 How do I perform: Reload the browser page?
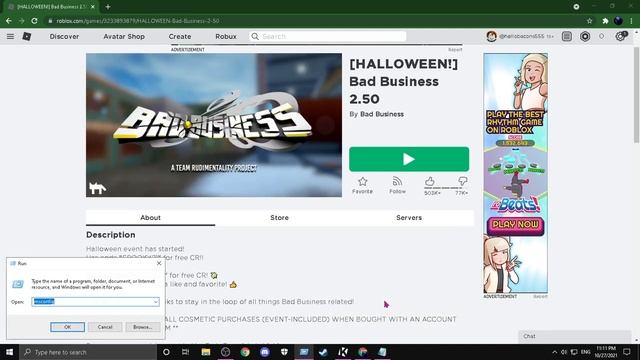coord(34,21)
